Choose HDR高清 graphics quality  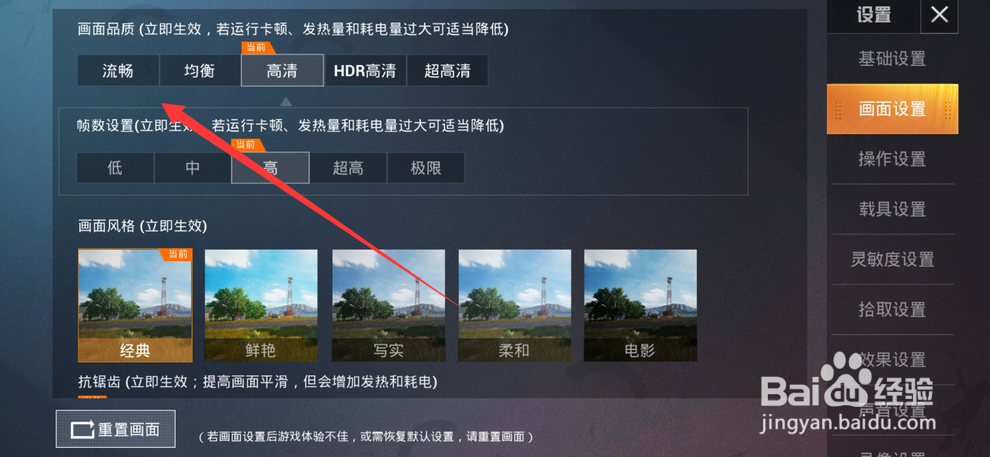click(x=365, y=70)
